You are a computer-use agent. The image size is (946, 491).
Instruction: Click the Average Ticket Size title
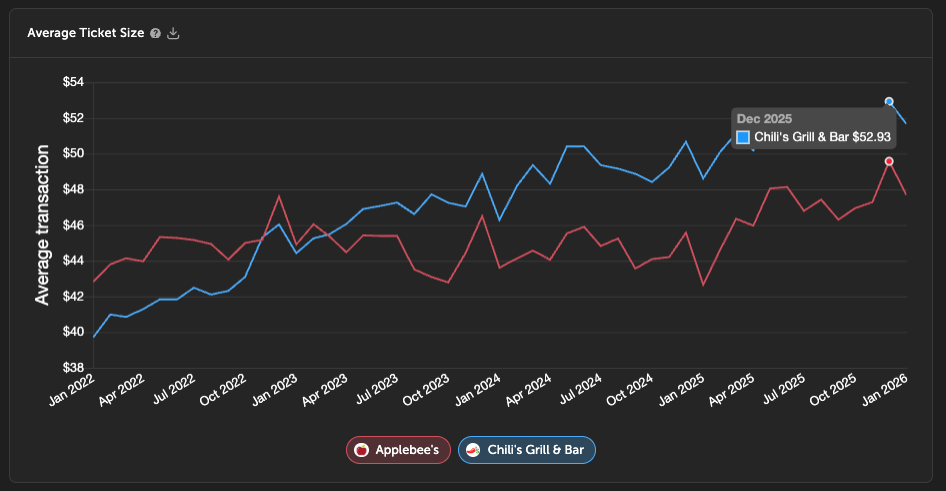point(86,33)
